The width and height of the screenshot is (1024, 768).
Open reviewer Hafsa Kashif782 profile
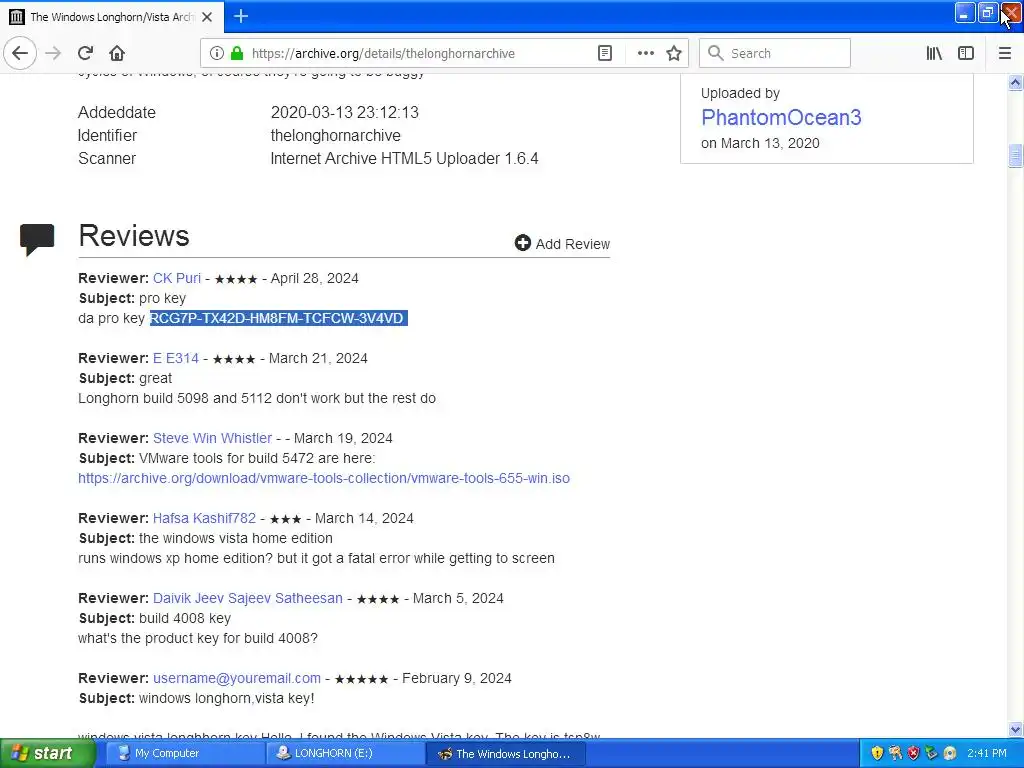204,519
